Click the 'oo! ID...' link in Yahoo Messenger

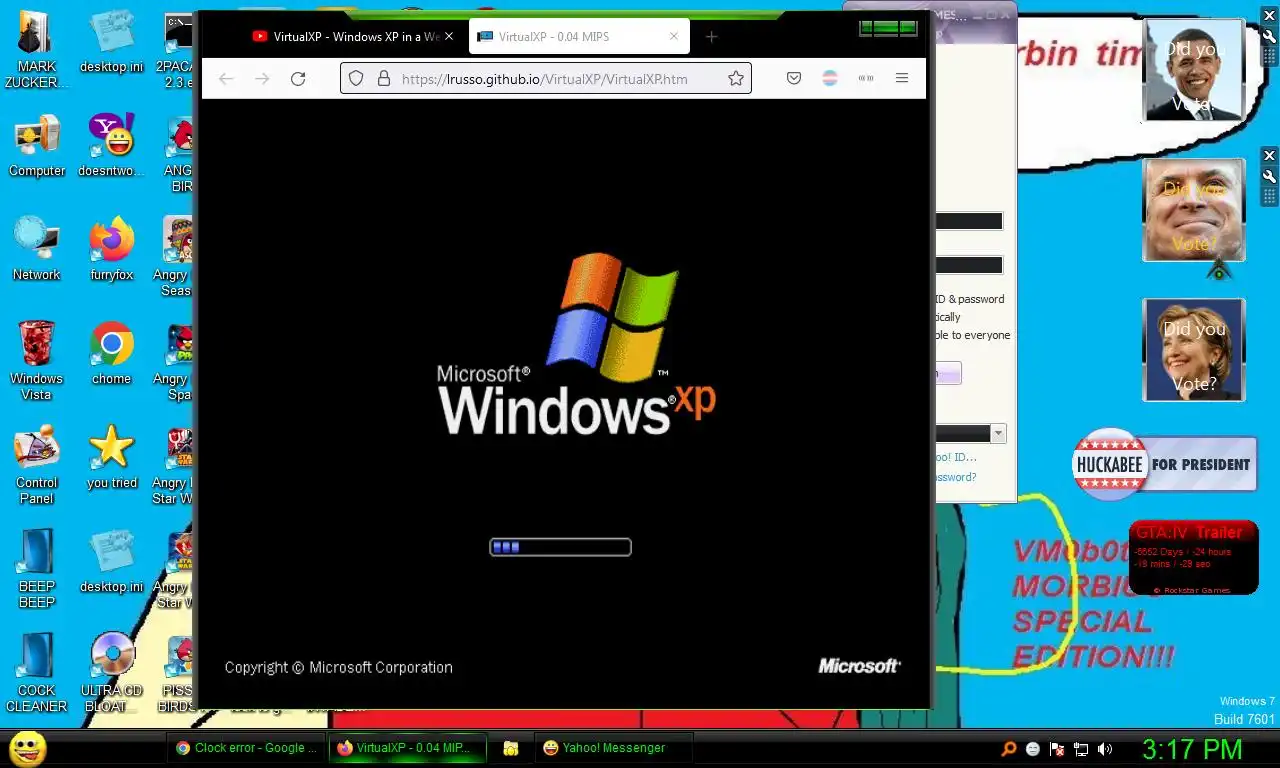coord(955,457)
